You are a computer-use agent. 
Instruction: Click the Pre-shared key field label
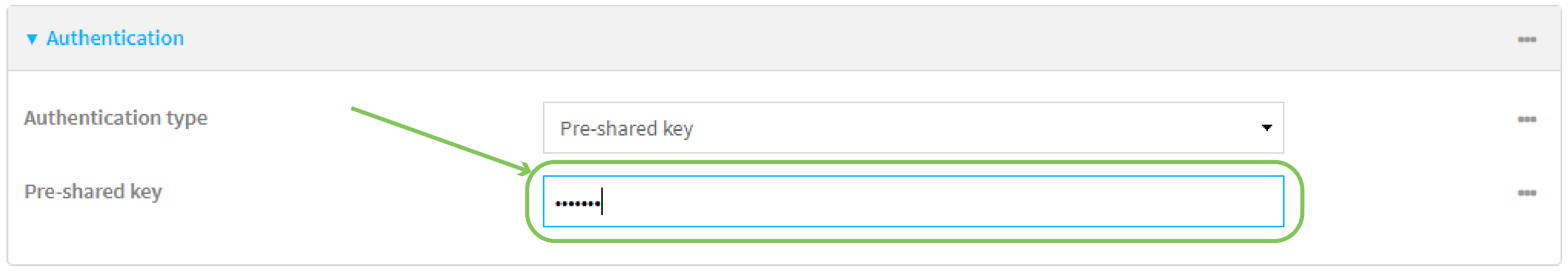pyautogui.click(x=93, y=191)
